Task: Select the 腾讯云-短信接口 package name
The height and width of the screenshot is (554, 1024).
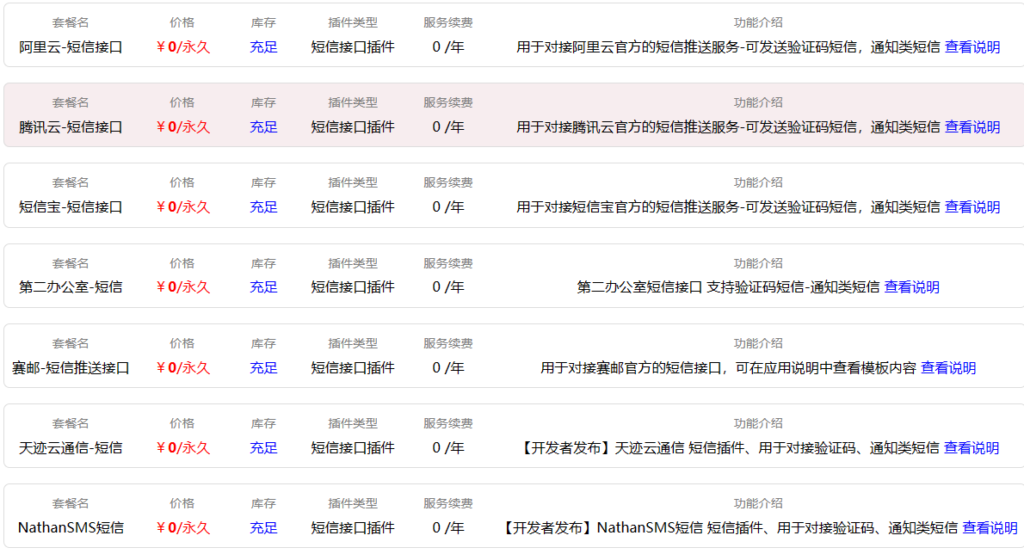Action: (x=71, y=127)
